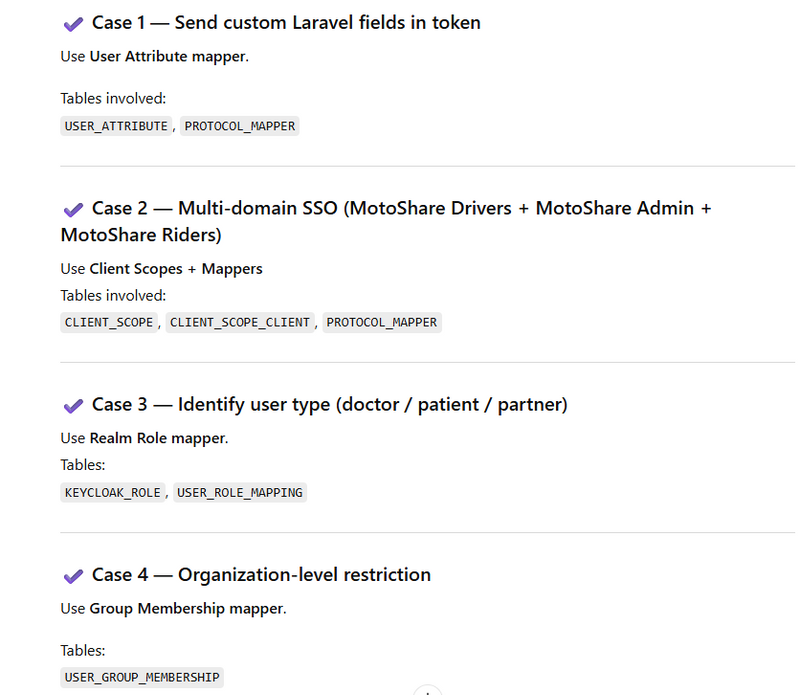
Task: Click the USER_GROUP_MEMBERSHIP code tag
Action: pos(141,677)
